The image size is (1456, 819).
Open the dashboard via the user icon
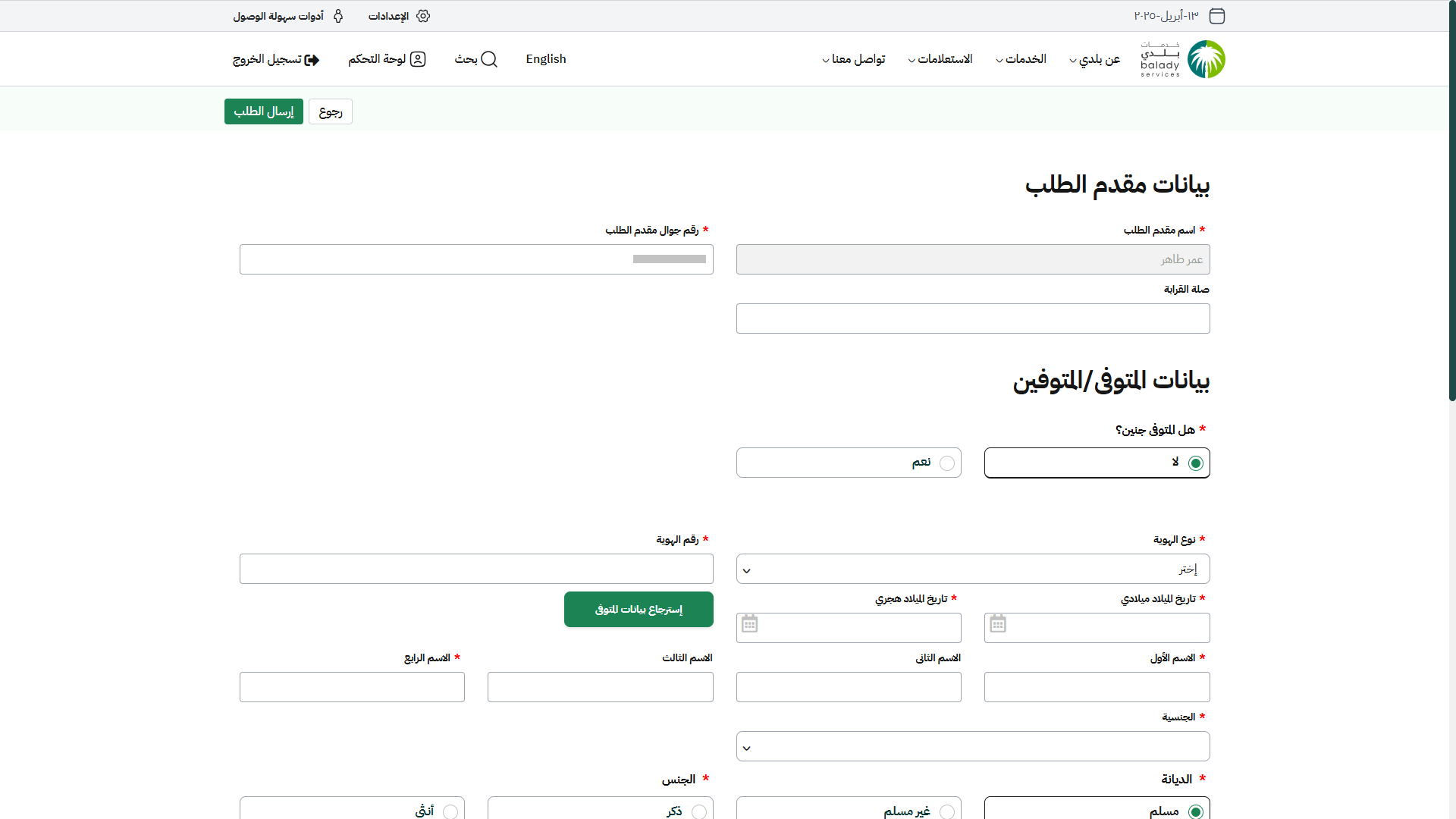[418, 59]
